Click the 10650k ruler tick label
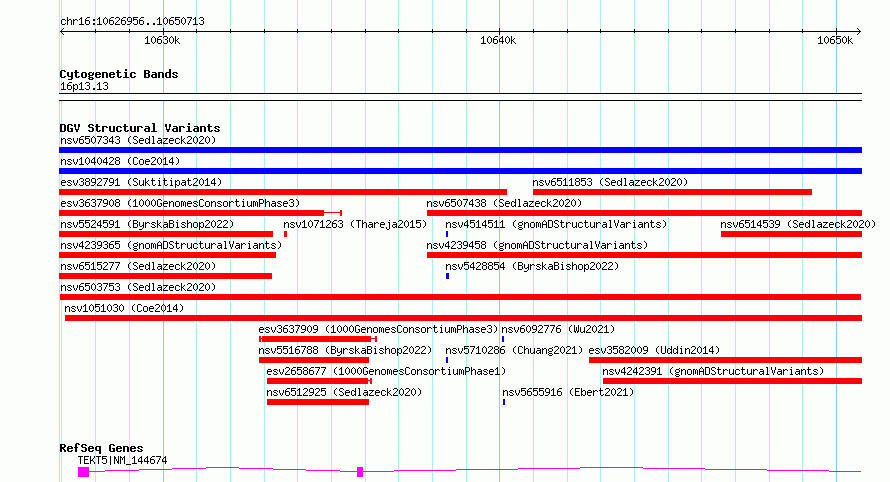Screen dimensions: 890x482 835,40
